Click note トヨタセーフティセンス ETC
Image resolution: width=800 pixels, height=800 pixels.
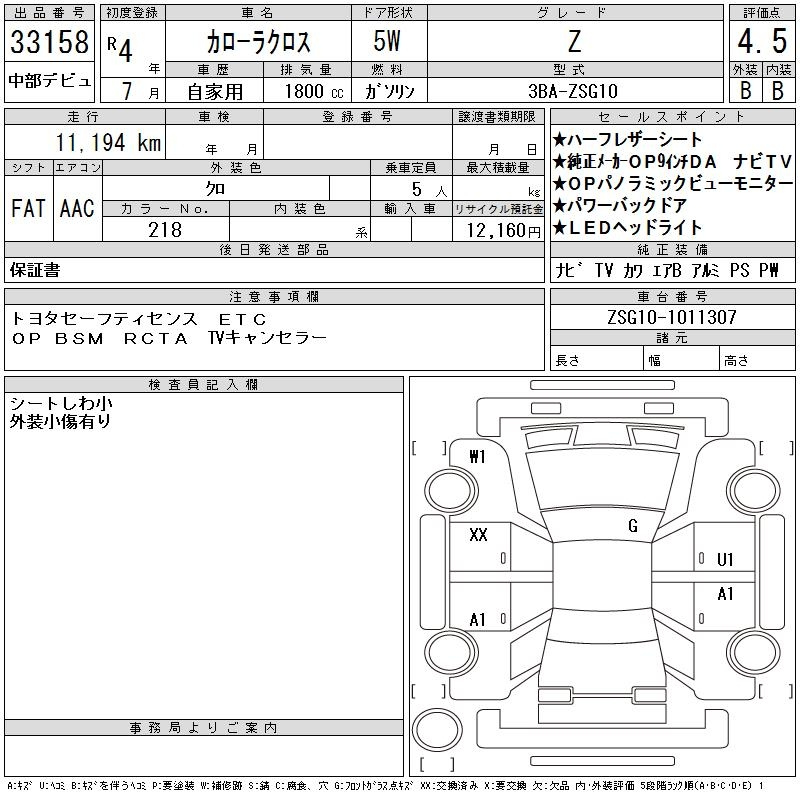[139, 319]
